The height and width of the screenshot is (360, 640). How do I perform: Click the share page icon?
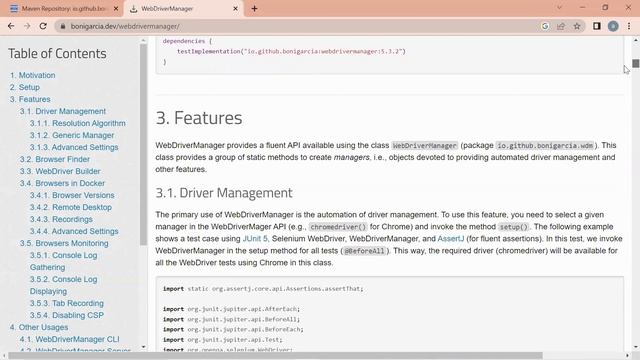pyautogui.click(x=561, y=26)
